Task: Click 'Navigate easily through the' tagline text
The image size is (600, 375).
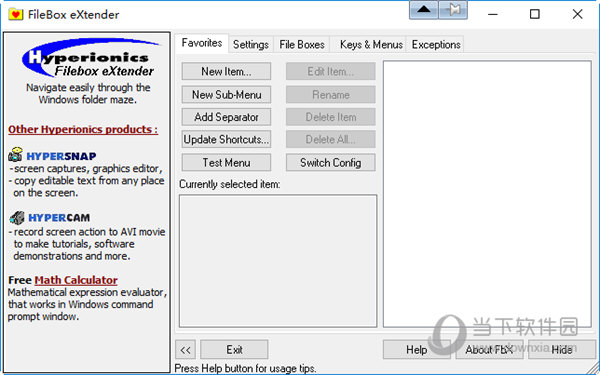Action: point(88,88)
